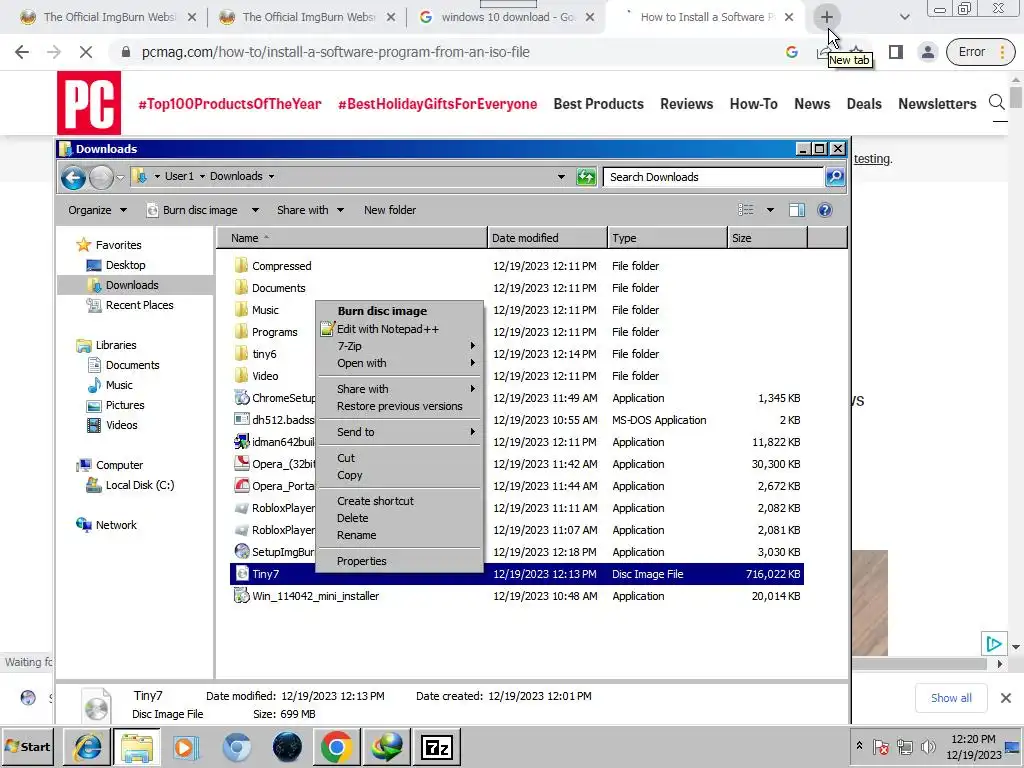The width and height of the screenshot is (1024, 768).
Task: Click in the Search Downloads input field
Action: [713, 177]
